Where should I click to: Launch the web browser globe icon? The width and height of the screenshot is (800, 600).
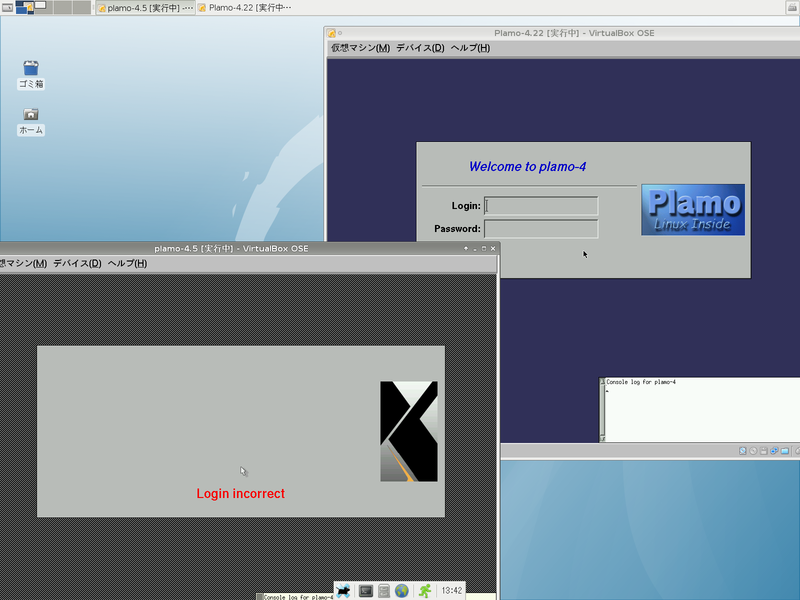click(402, 591)
